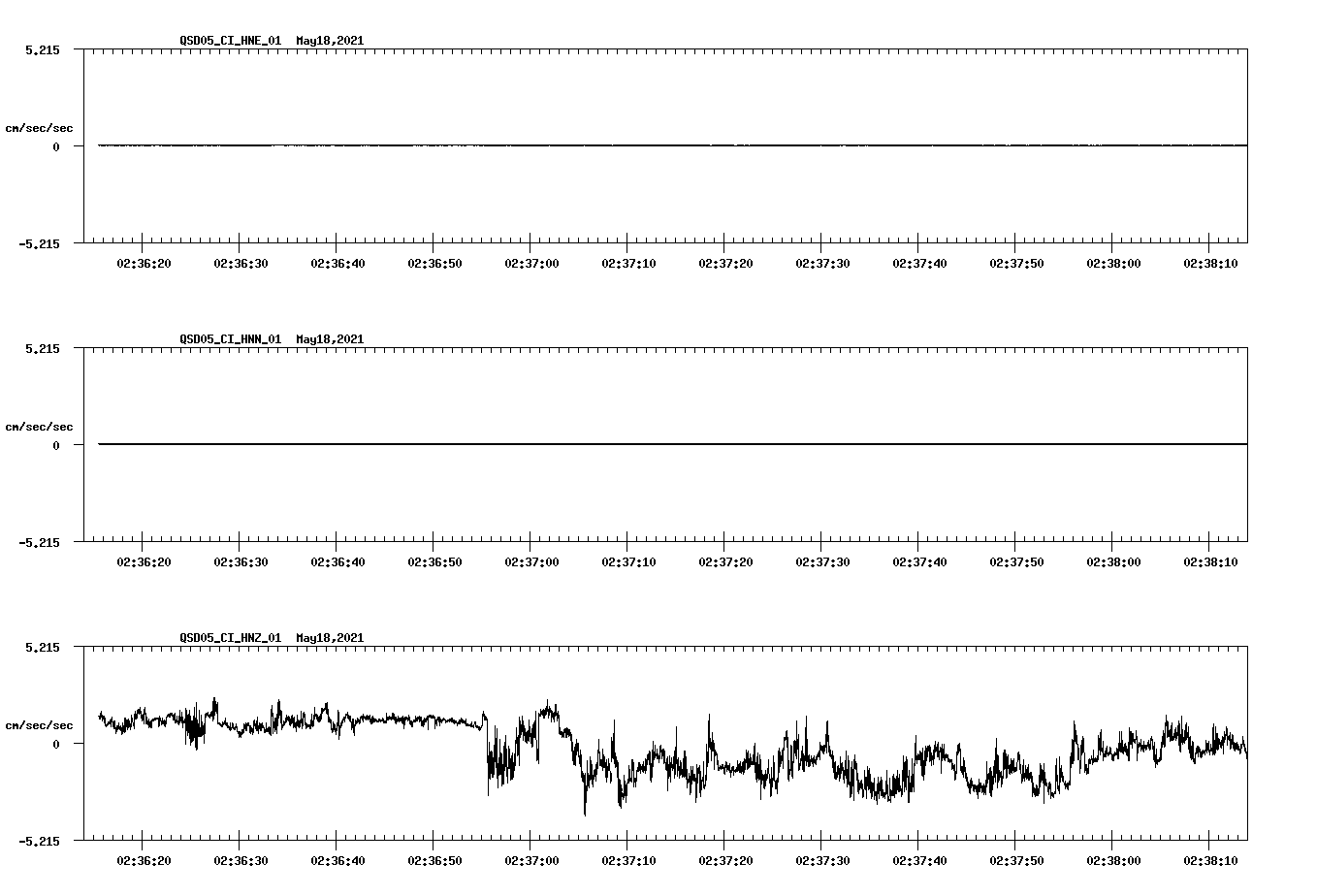Click the cm/sec/sec axis label on HNN plot
Image resolution: width=1317 pixels, height=896 pixels.
click(x=41, y=426)
